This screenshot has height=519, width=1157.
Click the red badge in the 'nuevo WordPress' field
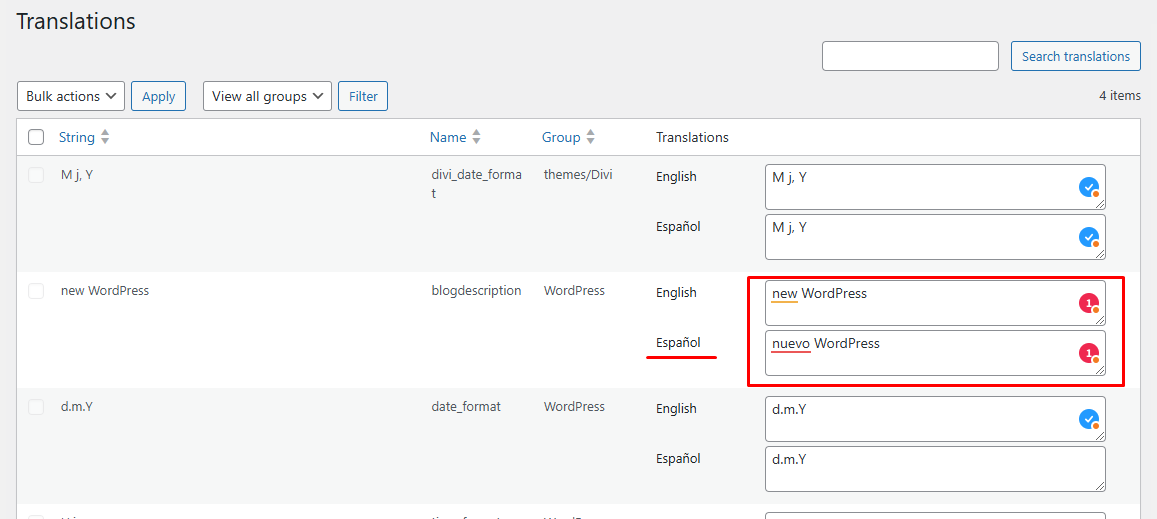click(1089, 354)
